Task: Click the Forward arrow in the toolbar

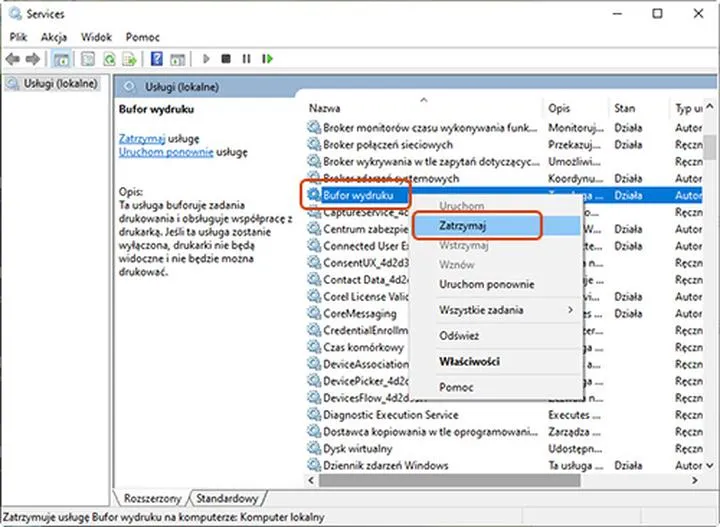Action: coord(34,59)
